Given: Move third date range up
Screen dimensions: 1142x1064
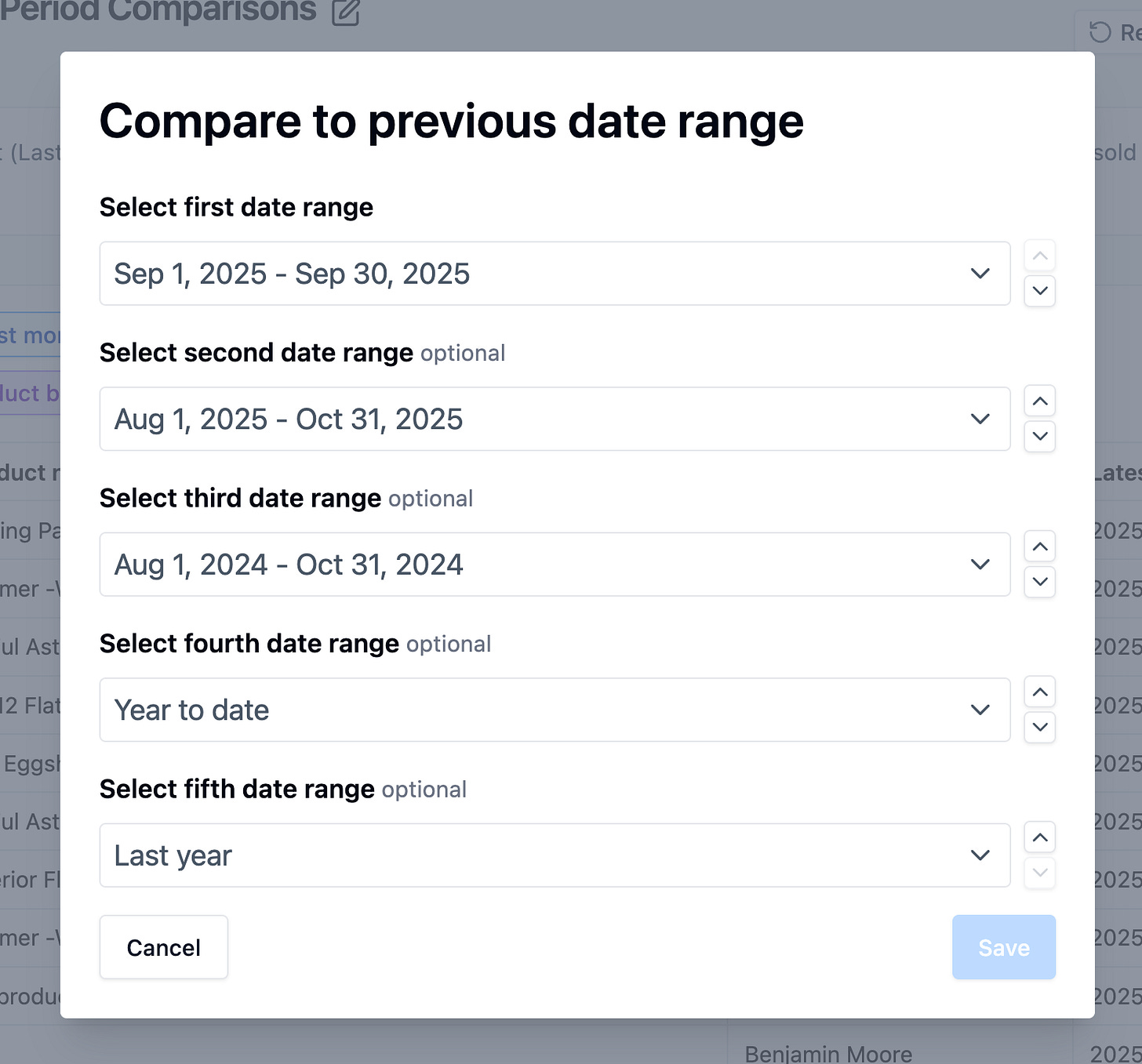Looking at the screenshot, I should 1039,547.
